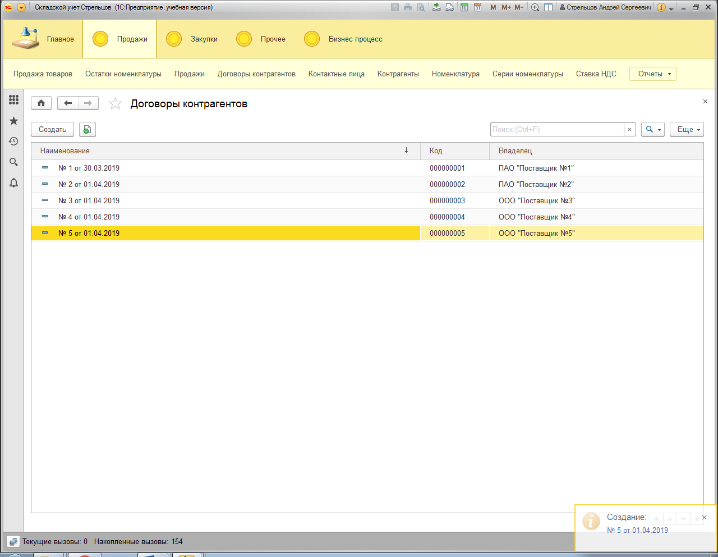Navigate back with left arrow
This screenshot has height=557, width=718.
coord(68,103)
